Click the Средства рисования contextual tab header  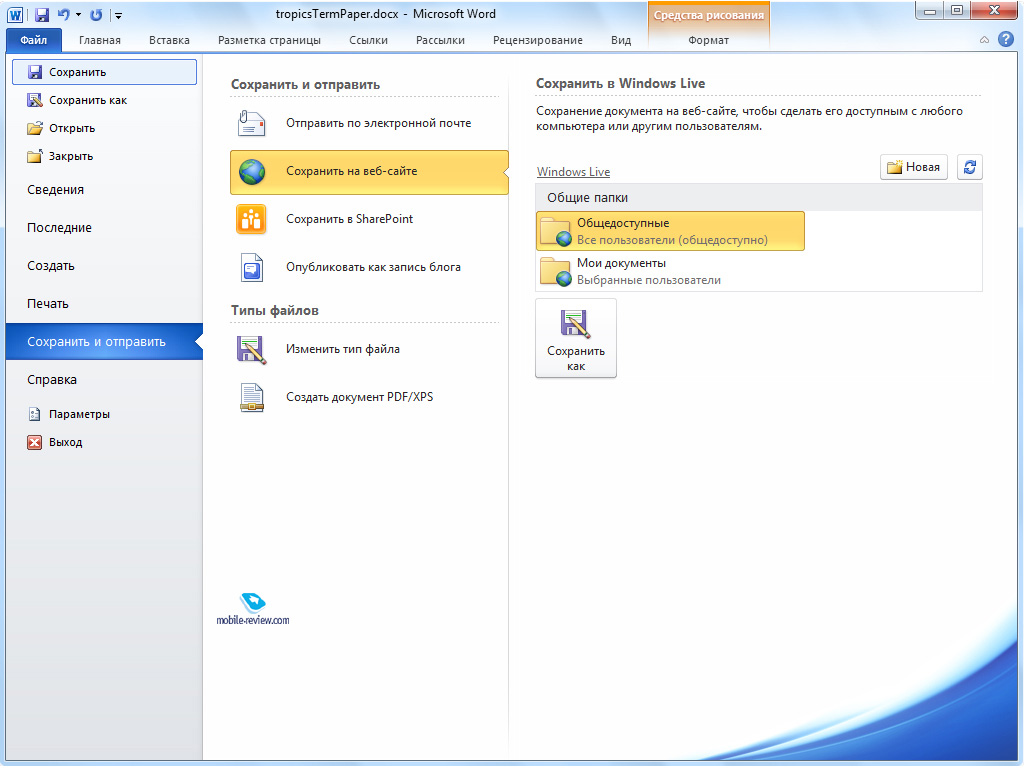[709, 15]
